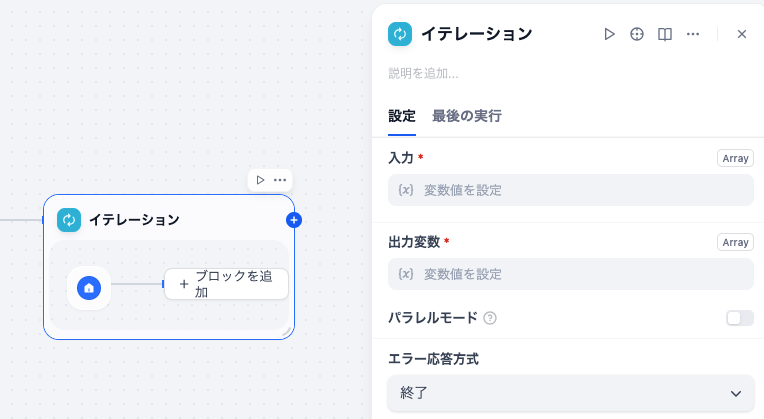Image resolution: width=764 pixels, height=419 pixels.
Task: Toggle パラレルモード switch on
Action: point(739,318)
